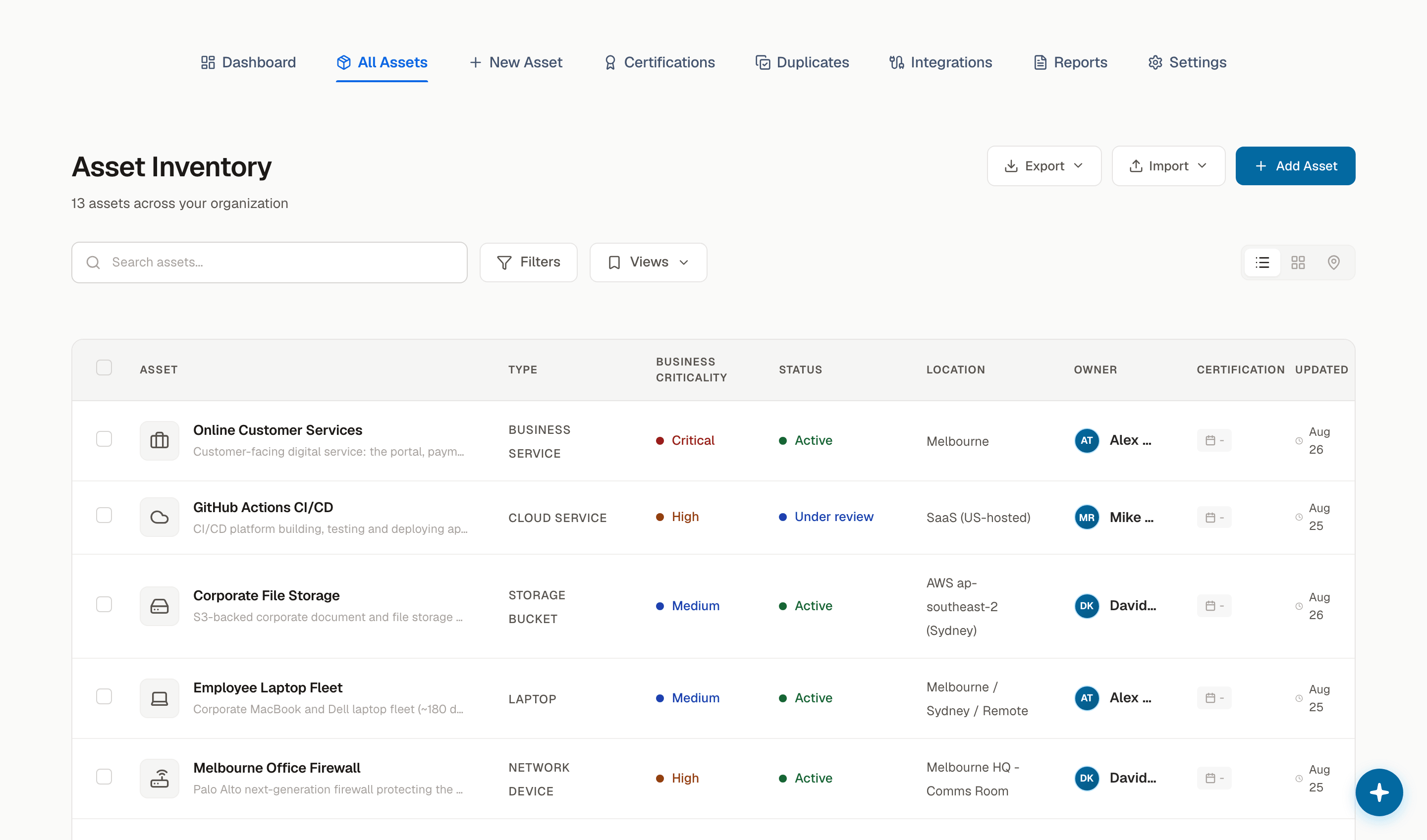Expand the Views dropdown
The image size is (1427, 840).
pyautogui.click(x=649, y=262)
